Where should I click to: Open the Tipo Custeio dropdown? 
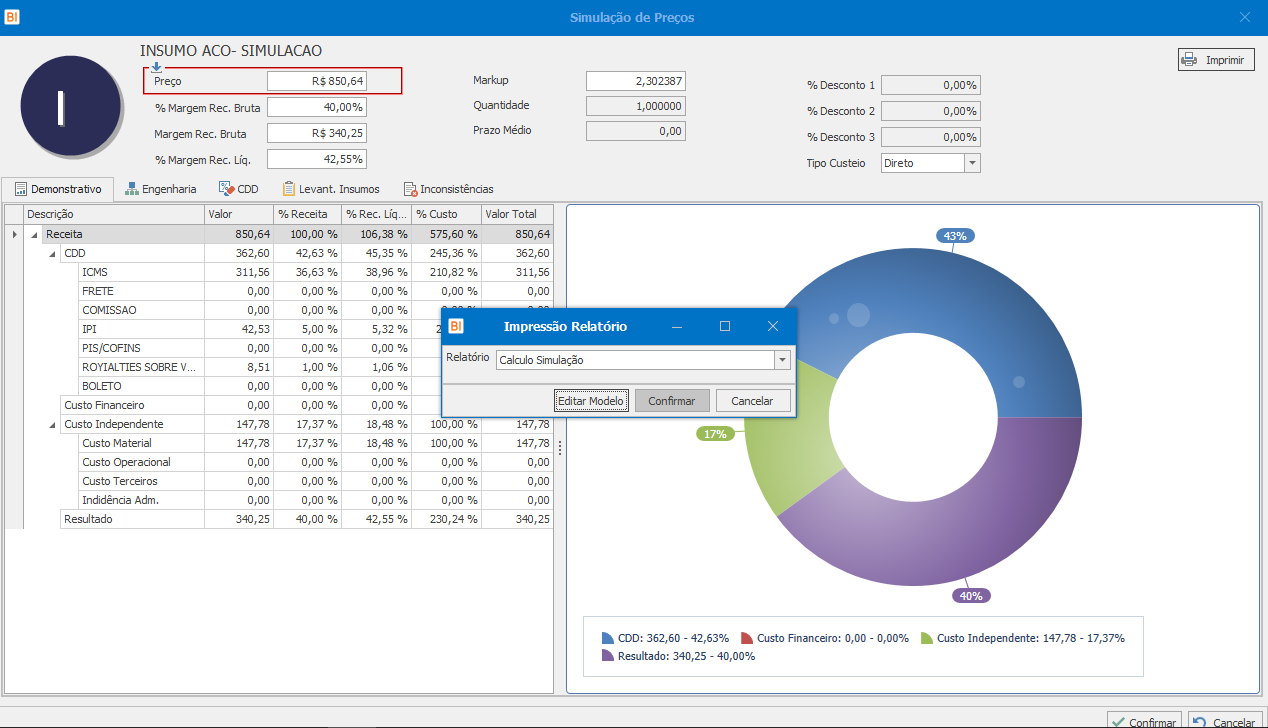click(x=972, y=163)
